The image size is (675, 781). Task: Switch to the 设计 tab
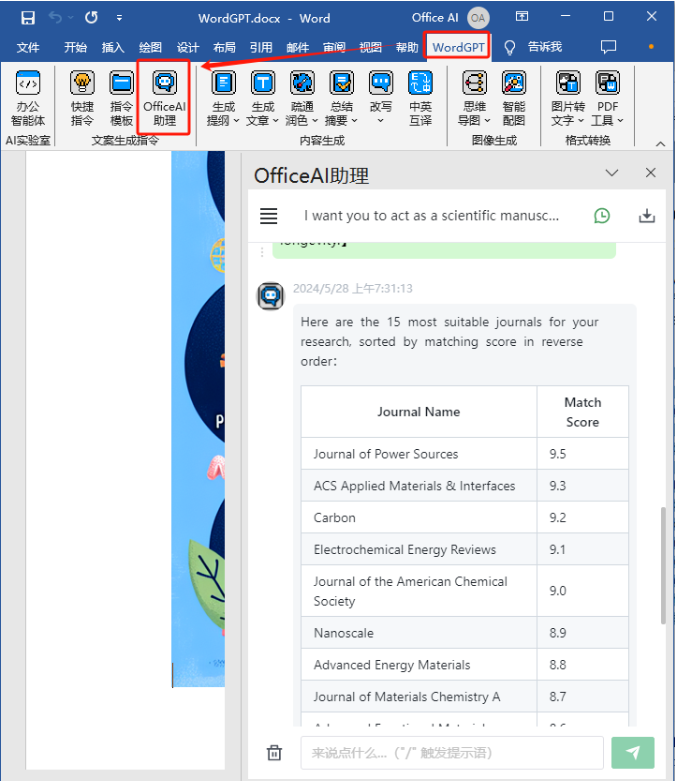click(x=187, y=47)
